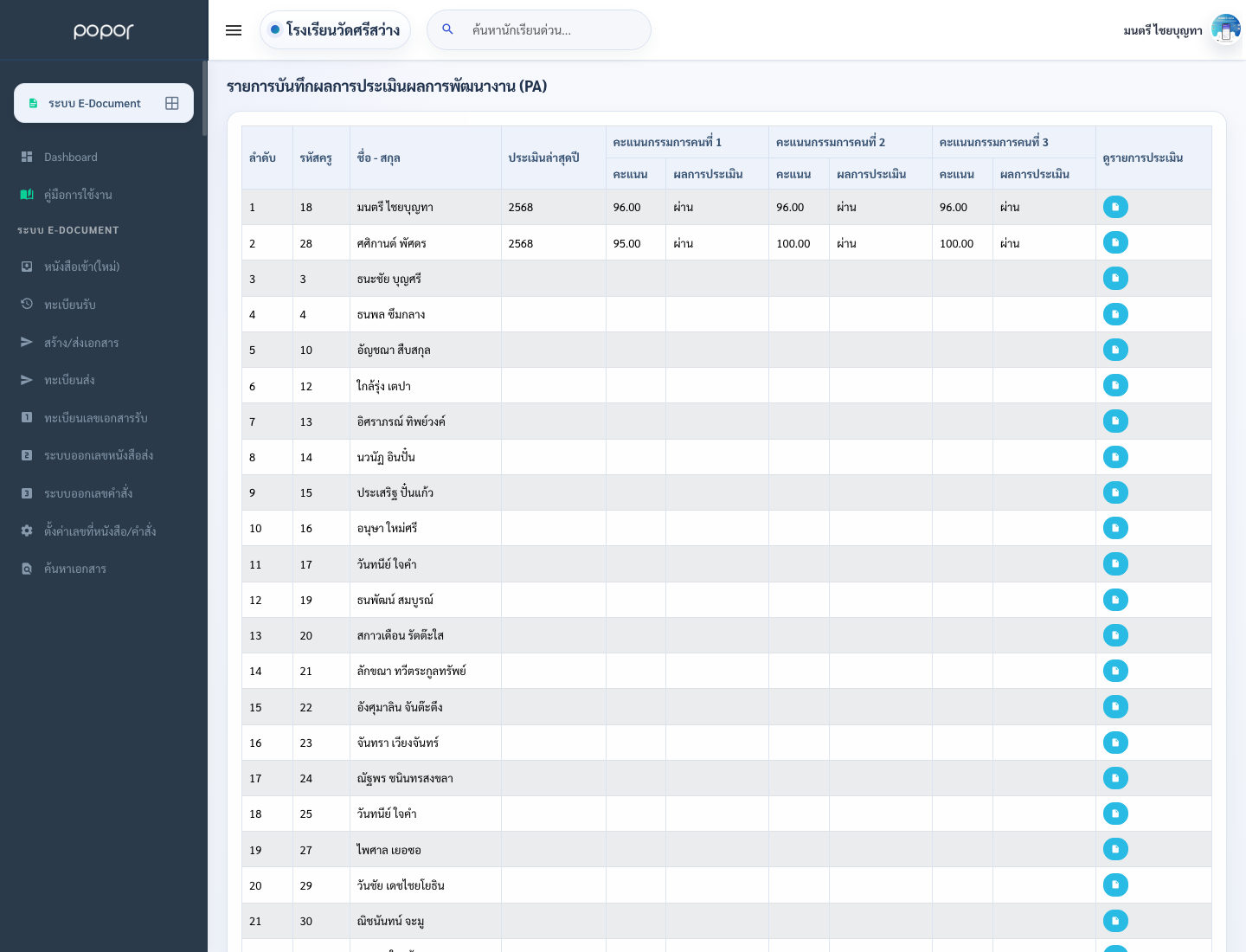Click name cell มนตรี ไชยบุญทา in table
Screen dimensions: 1246x952
tap(426, 207)
